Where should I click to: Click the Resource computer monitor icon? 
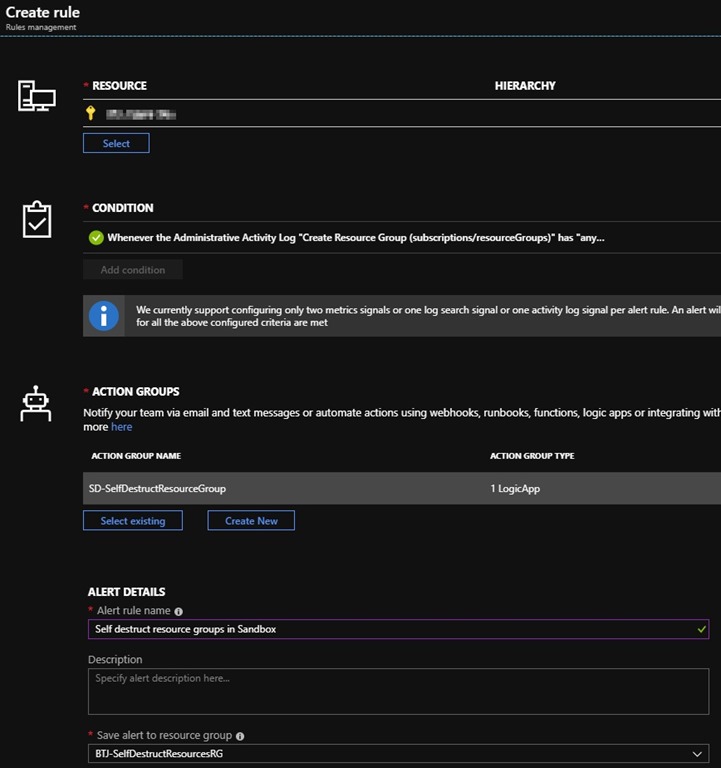coord(36,97)
